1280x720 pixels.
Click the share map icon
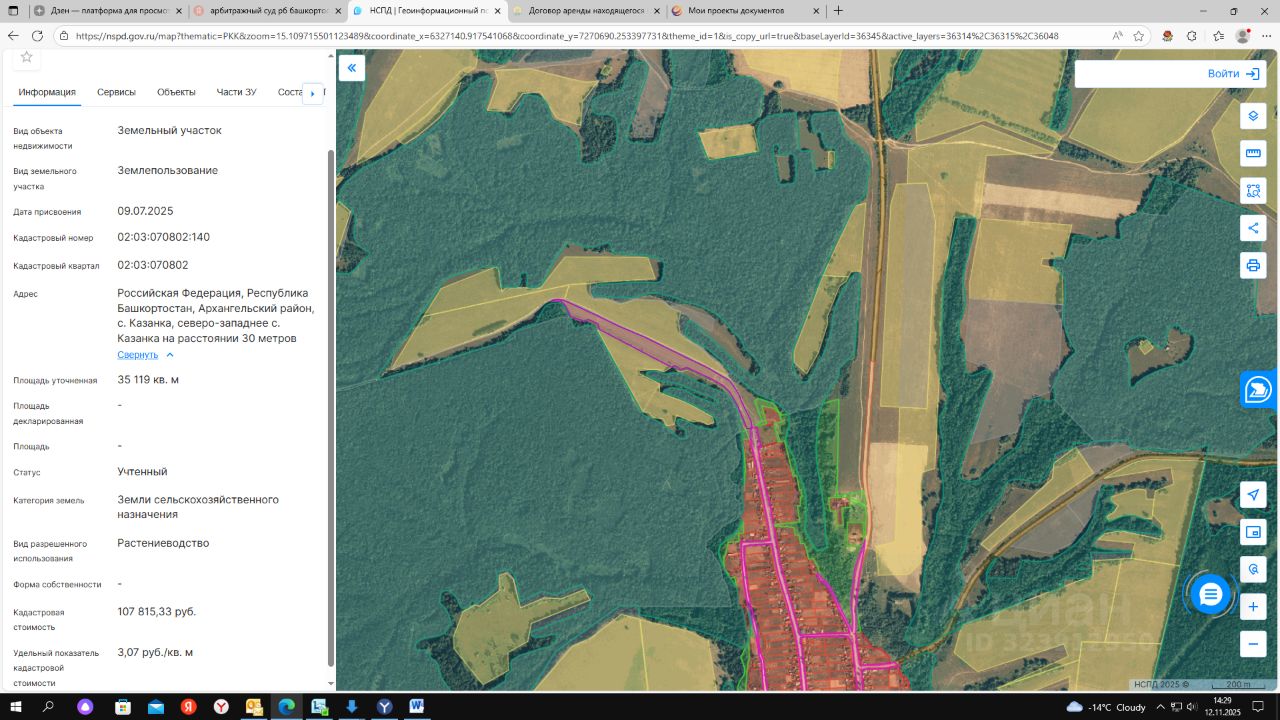tap(1253, 228)
